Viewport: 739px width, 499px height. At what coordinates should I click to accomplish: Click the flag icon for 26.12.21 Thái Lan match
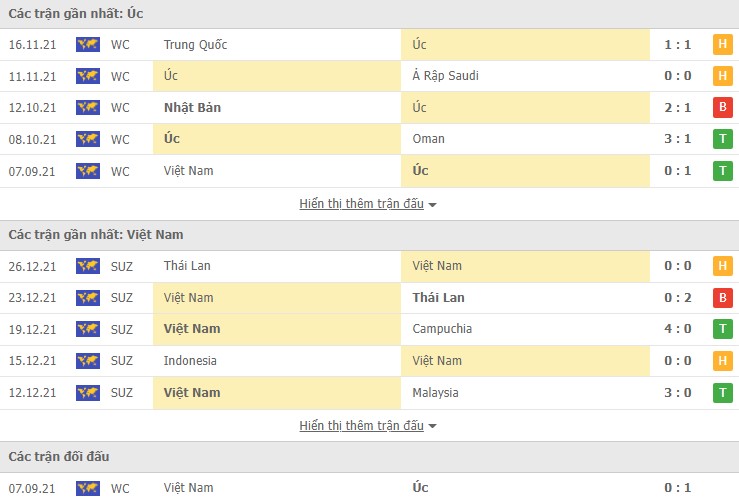point(87,266)
